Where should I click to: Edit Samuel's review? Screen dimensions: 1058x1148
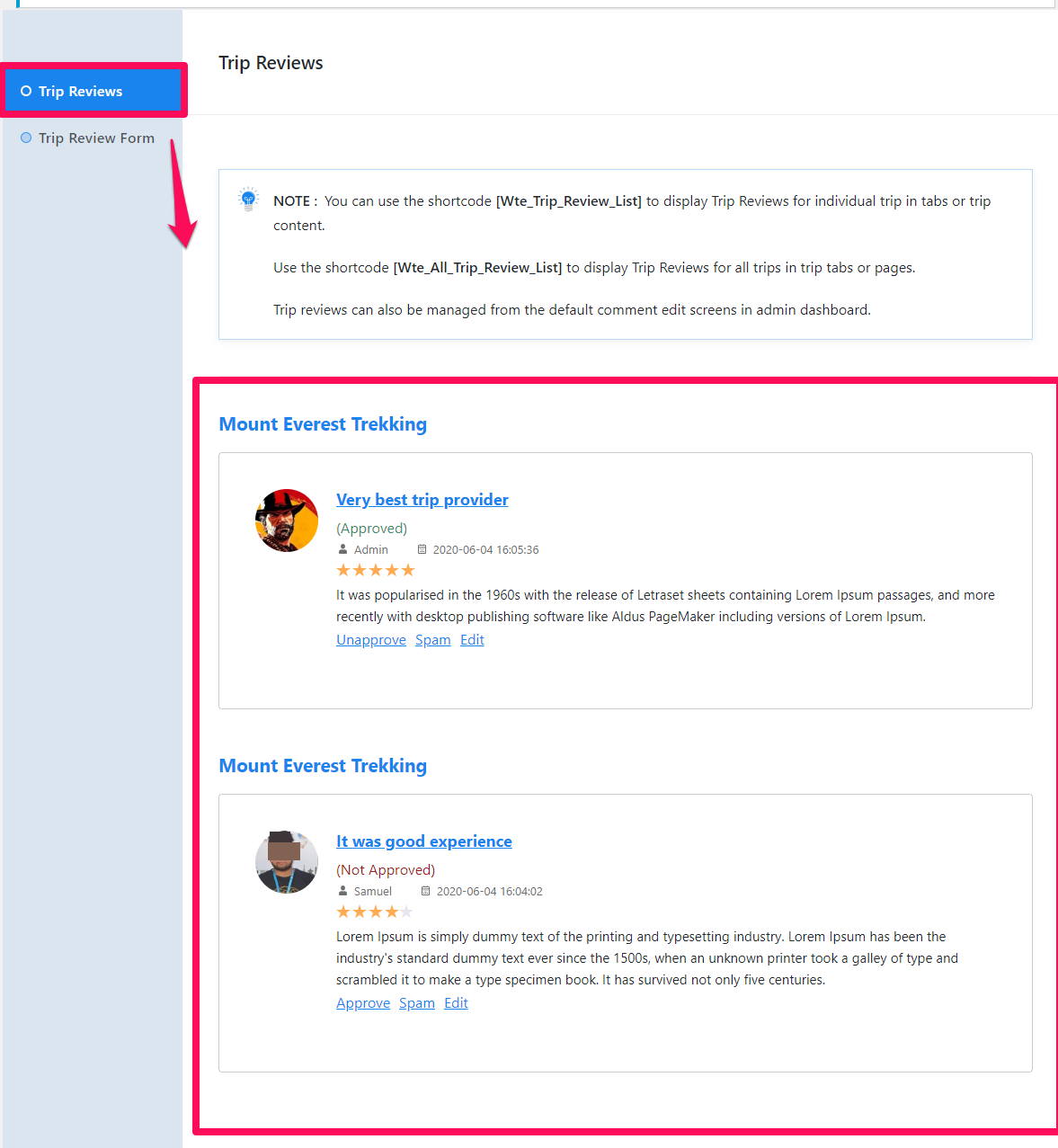coord(456,1003)
